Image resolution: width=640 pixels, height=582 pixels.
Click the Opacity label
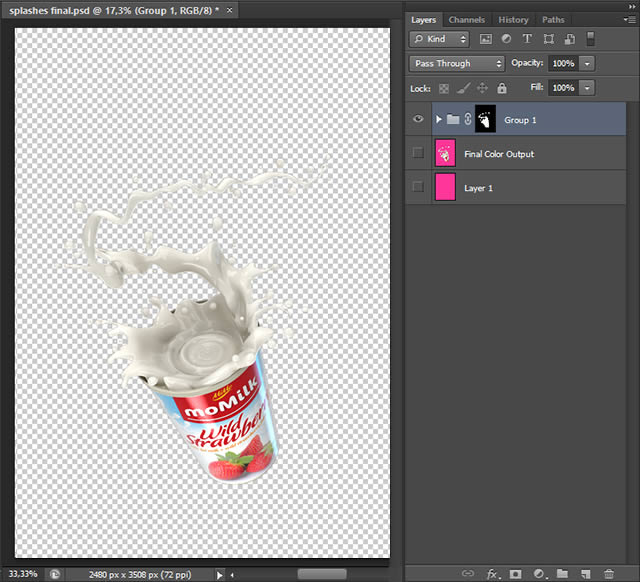(x=527, y=63)
